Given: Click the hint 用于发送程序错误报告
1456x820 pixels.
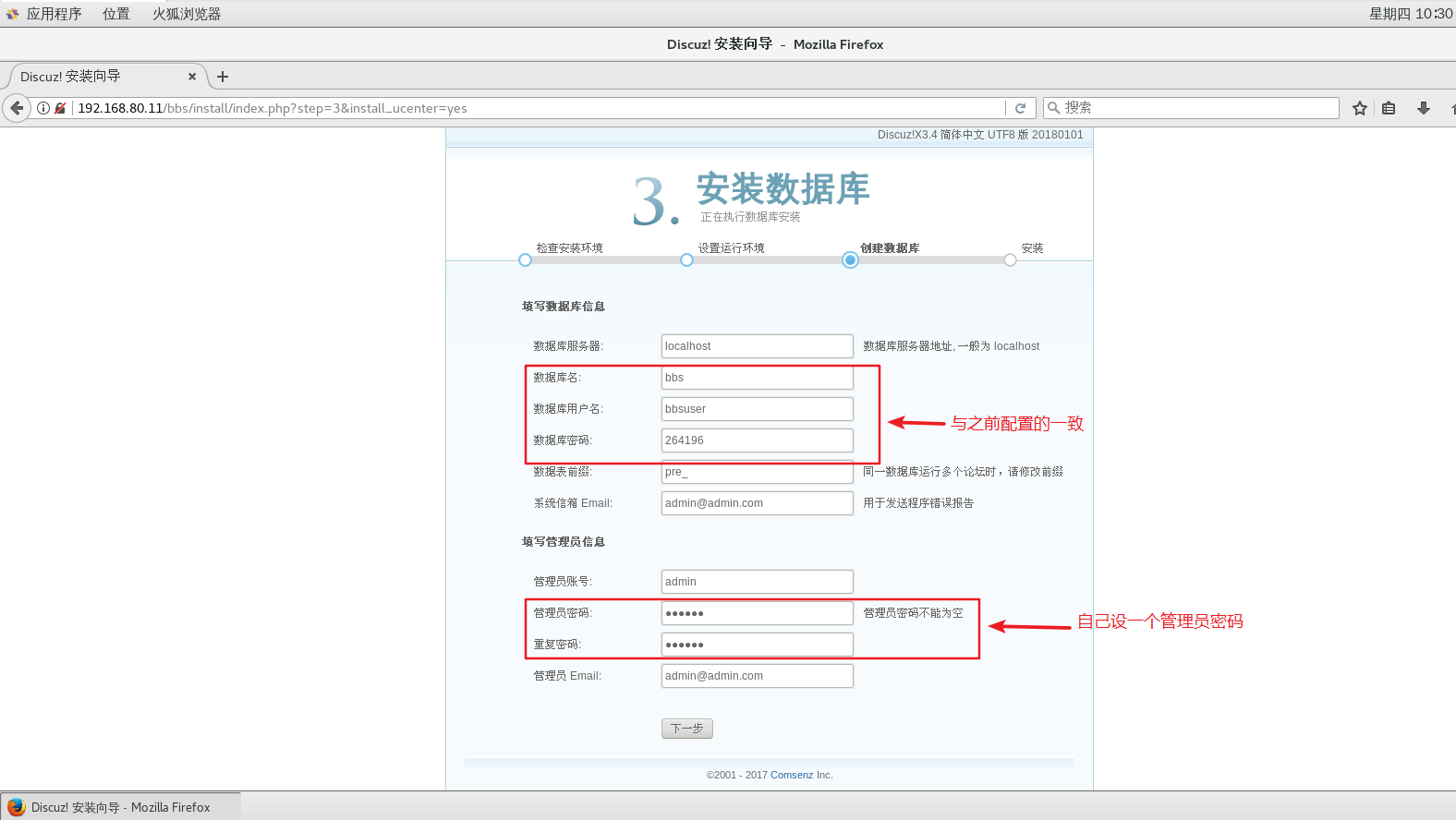Looking at the screenshot, I should (918, 503).
